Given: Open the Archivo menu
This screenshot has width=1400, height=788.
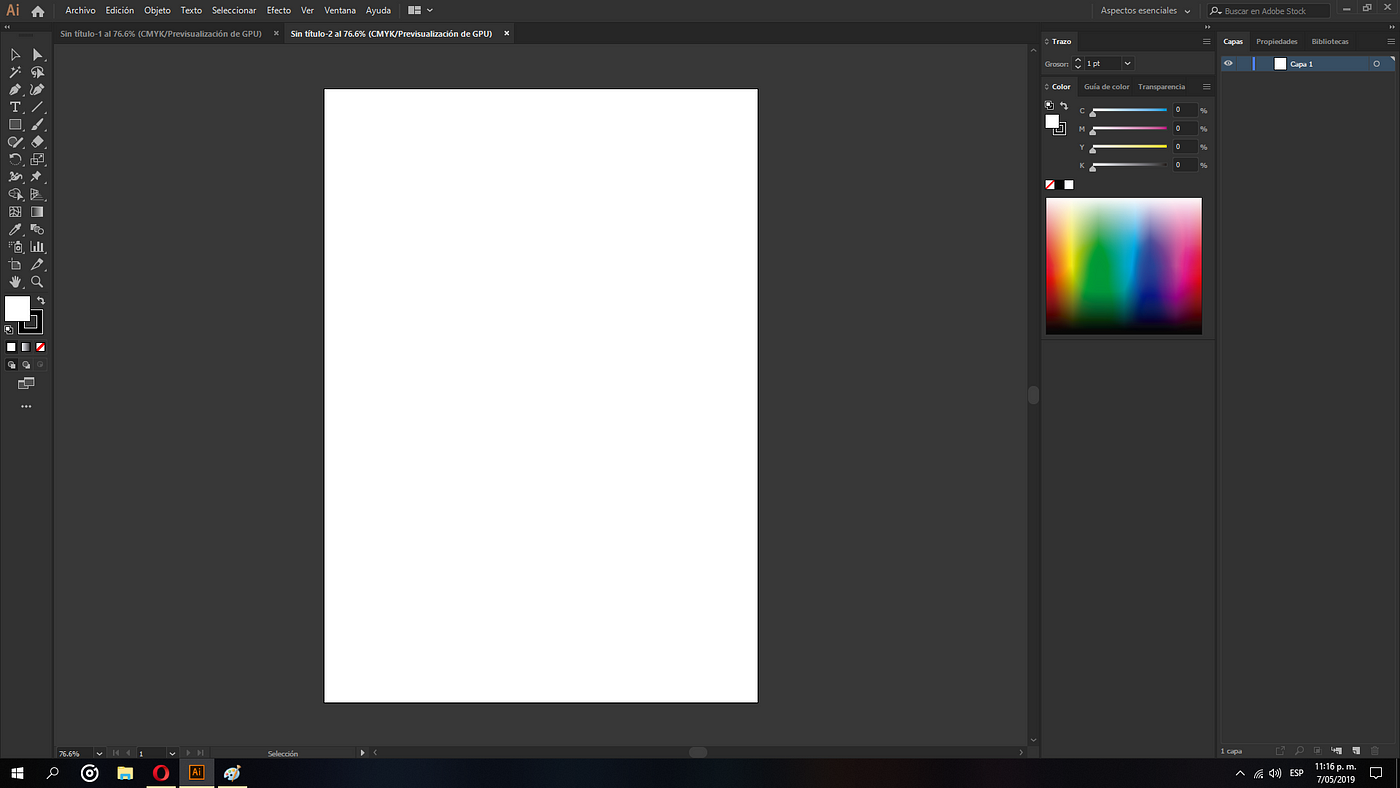Looking at the screenshot, I should click(x=80, y=11).
